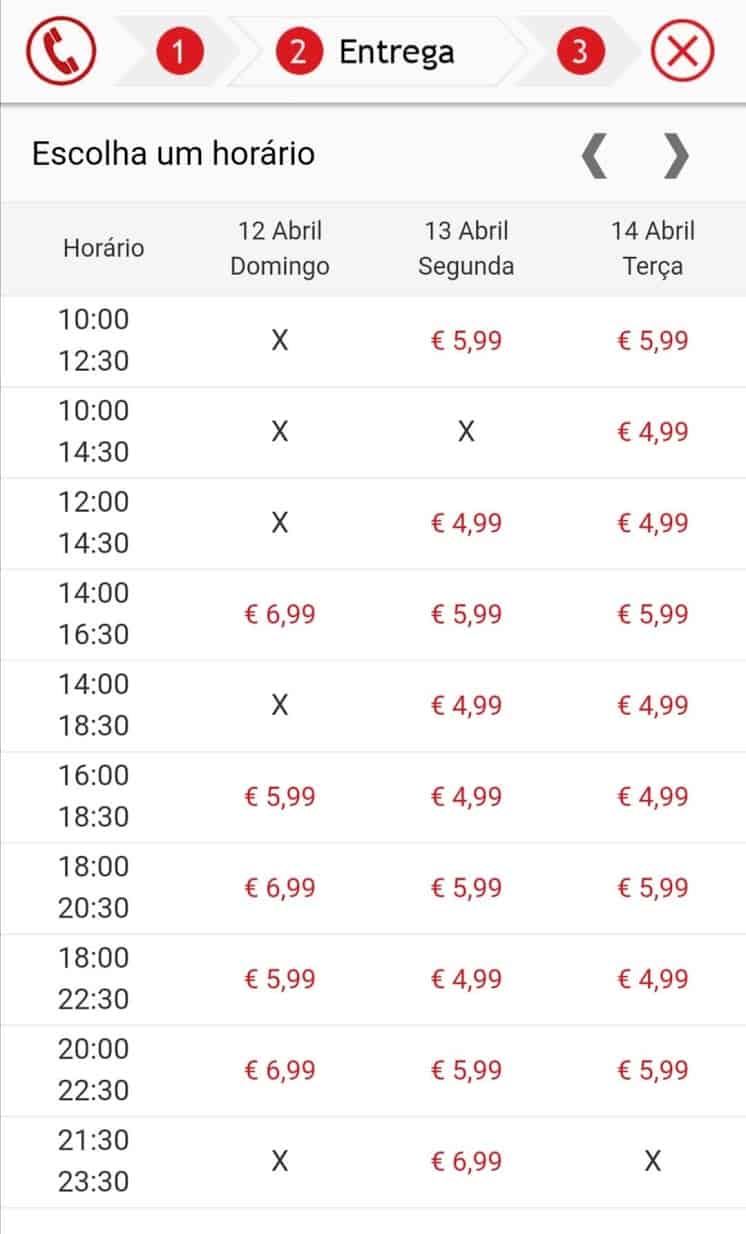Choose Monday 18:00-22:30 slot € 4,99
Image resolution: width=746 pixels, height=1234 pixels.
[466, 978]
